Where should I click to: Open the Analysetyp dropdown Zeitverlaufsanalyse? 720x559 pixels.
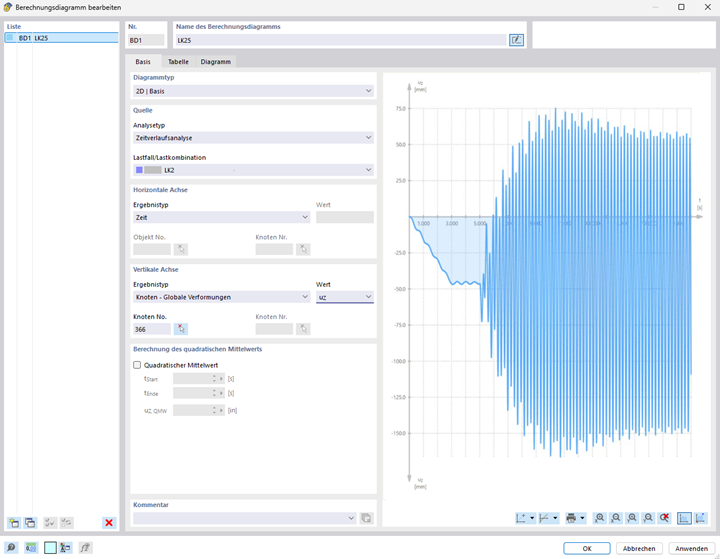tap(253, 137)
